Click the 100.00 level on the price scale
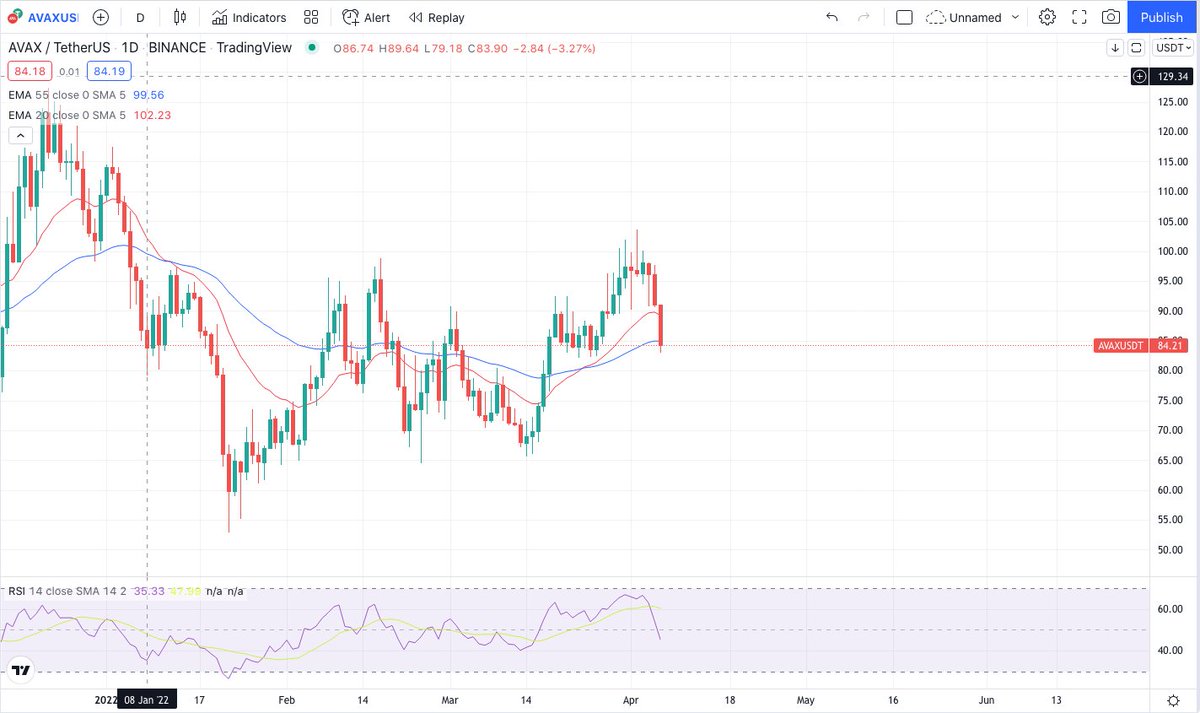Viewport: 1200px width, 713px height. (x=1172, y=251)
